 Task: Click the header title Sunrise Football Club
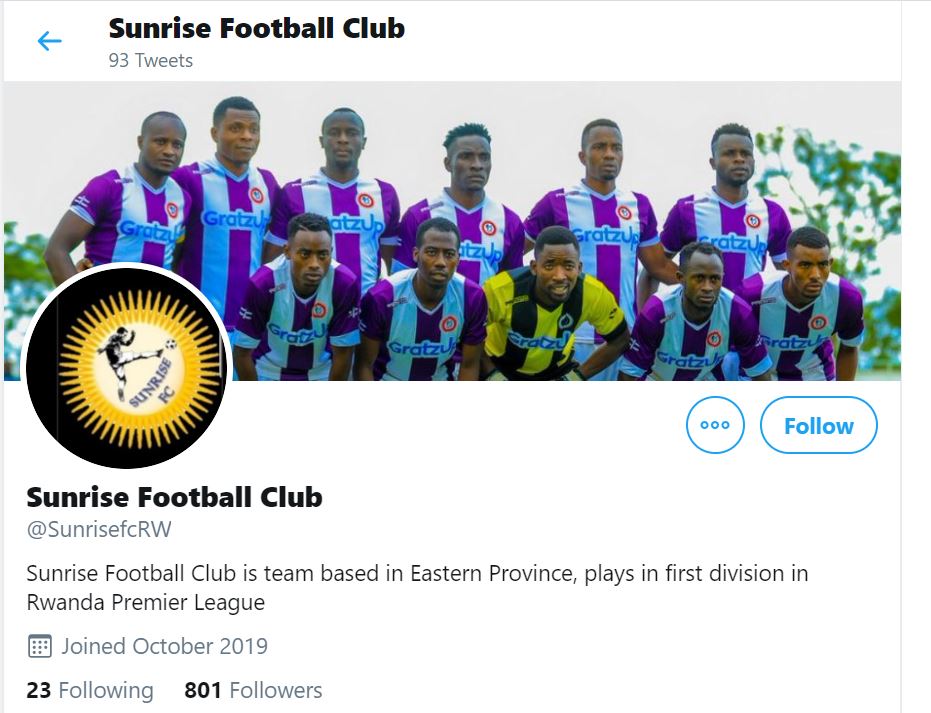click(x=257, y=28)
